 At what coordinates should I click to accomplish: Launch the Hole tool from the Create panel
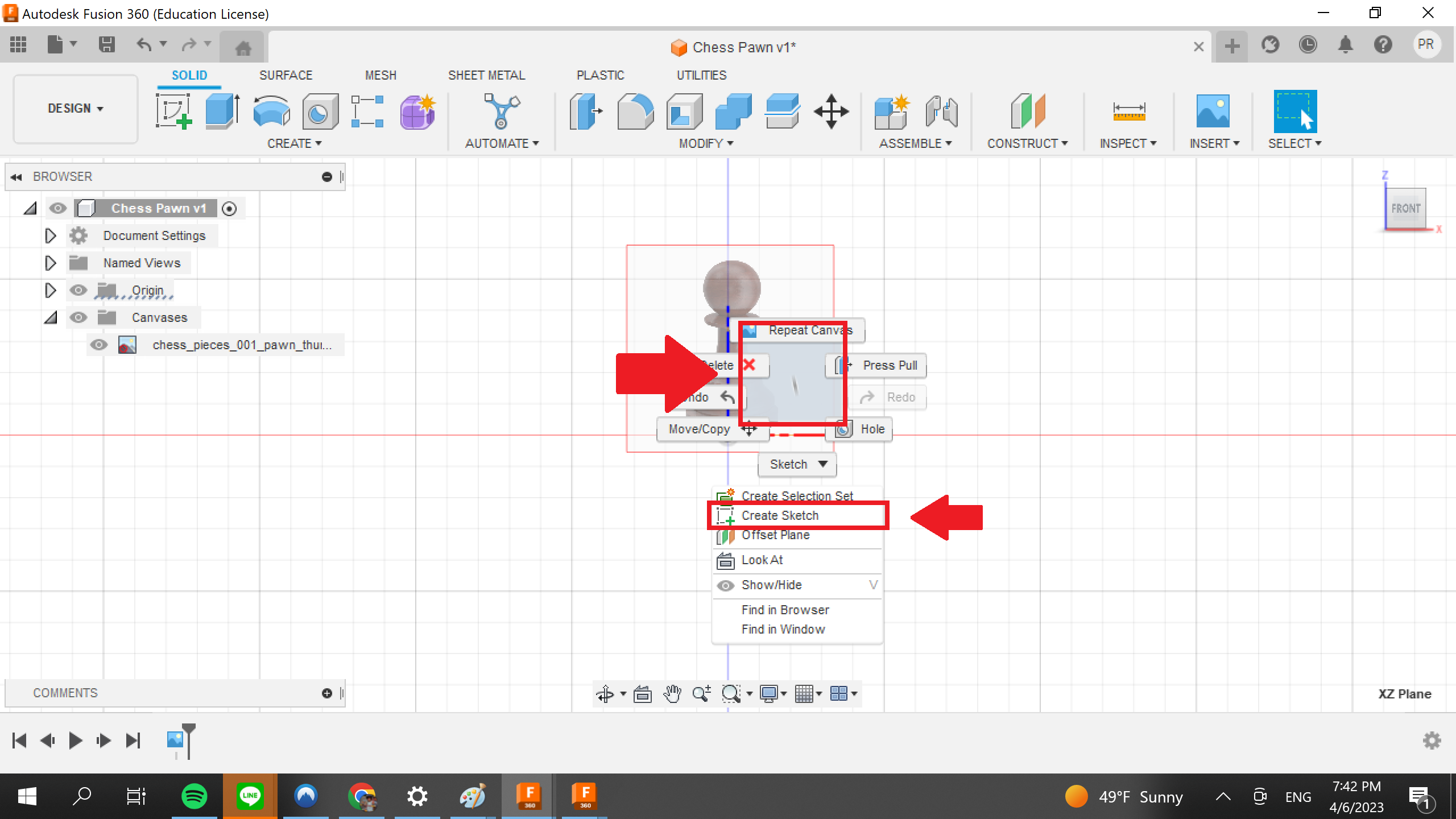319,111
